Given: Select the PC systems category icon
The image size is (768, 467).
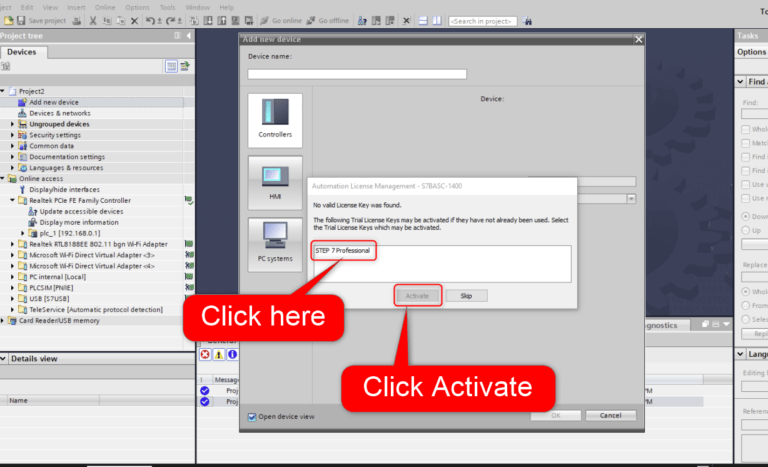Looking at the screenshot, I should pyautogui.click(x=275, y=240).
